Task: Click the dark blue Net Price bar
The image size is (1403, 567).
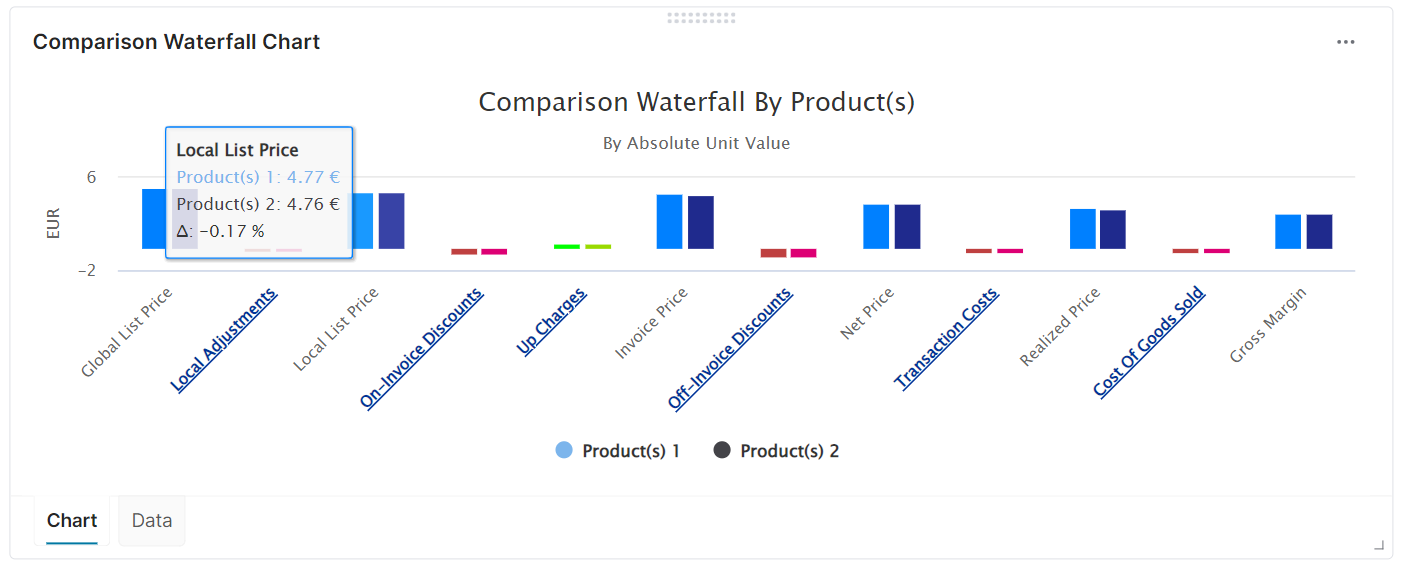Action: coord(907,226)
